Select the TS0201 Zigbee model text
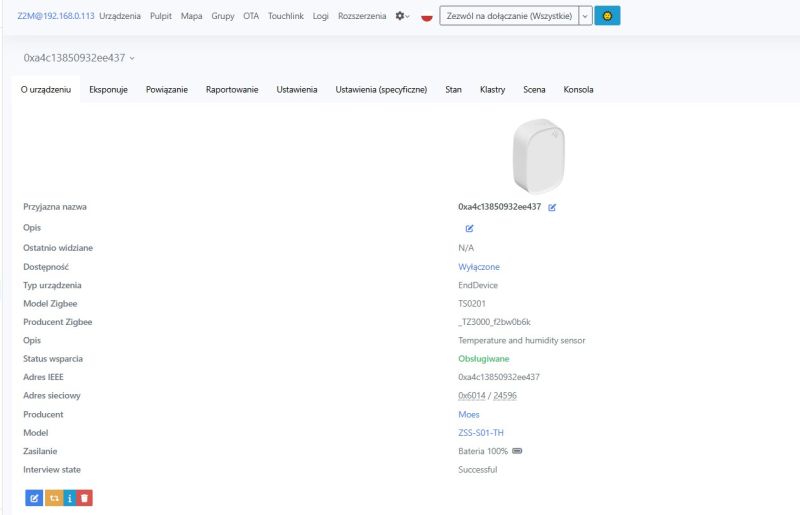800x515 pixels. pyautogui.click(x=472, y=303)
